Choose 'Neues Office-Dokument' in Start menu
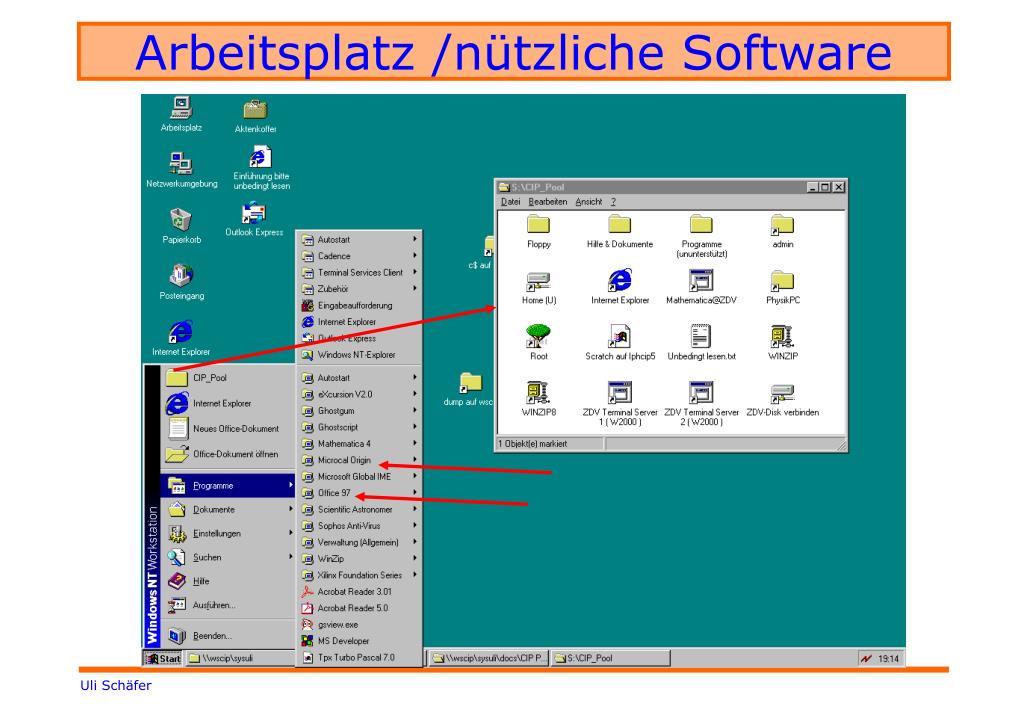The width and height of the screenshot is (1024, 709). point(227,428)
